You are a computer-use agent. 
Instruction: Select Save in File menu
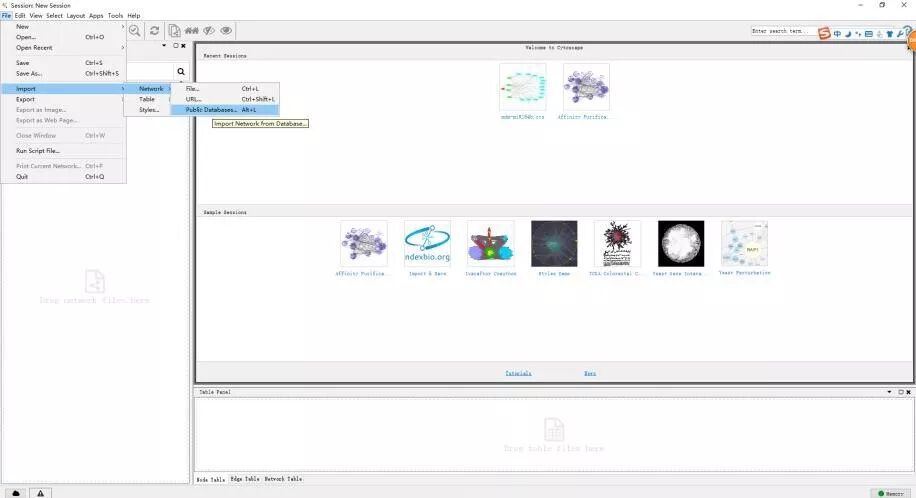pos(63,63)
